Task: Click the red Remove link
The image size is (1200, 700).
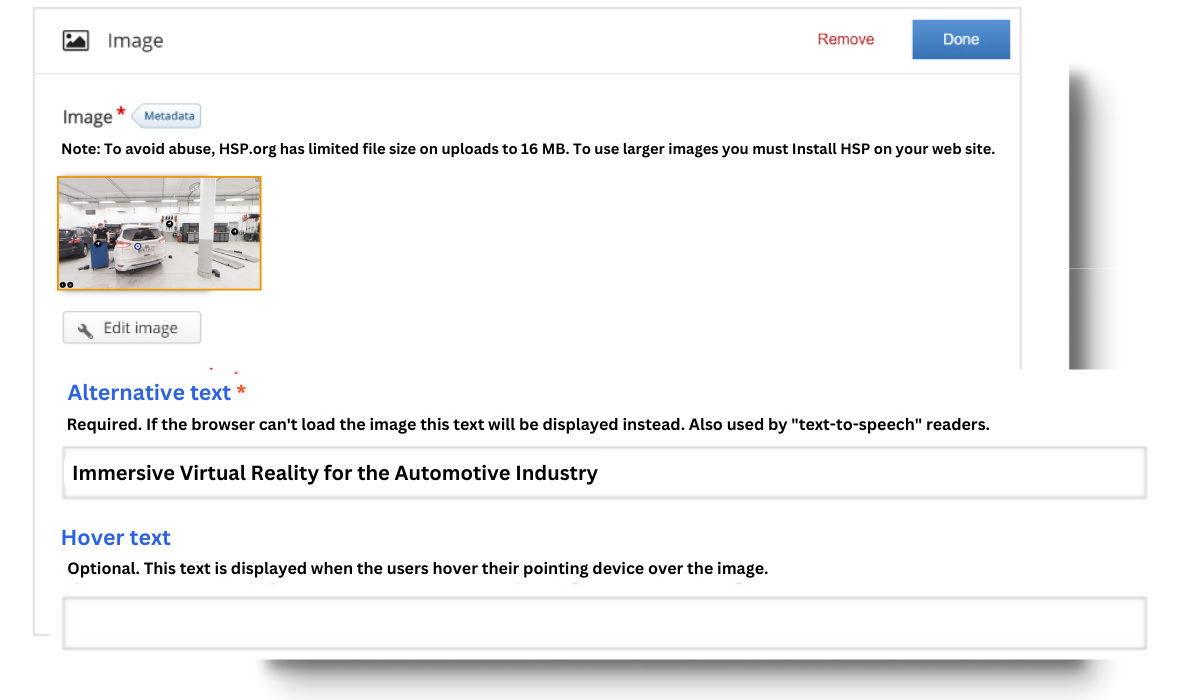Action: [x=845, y=39]
